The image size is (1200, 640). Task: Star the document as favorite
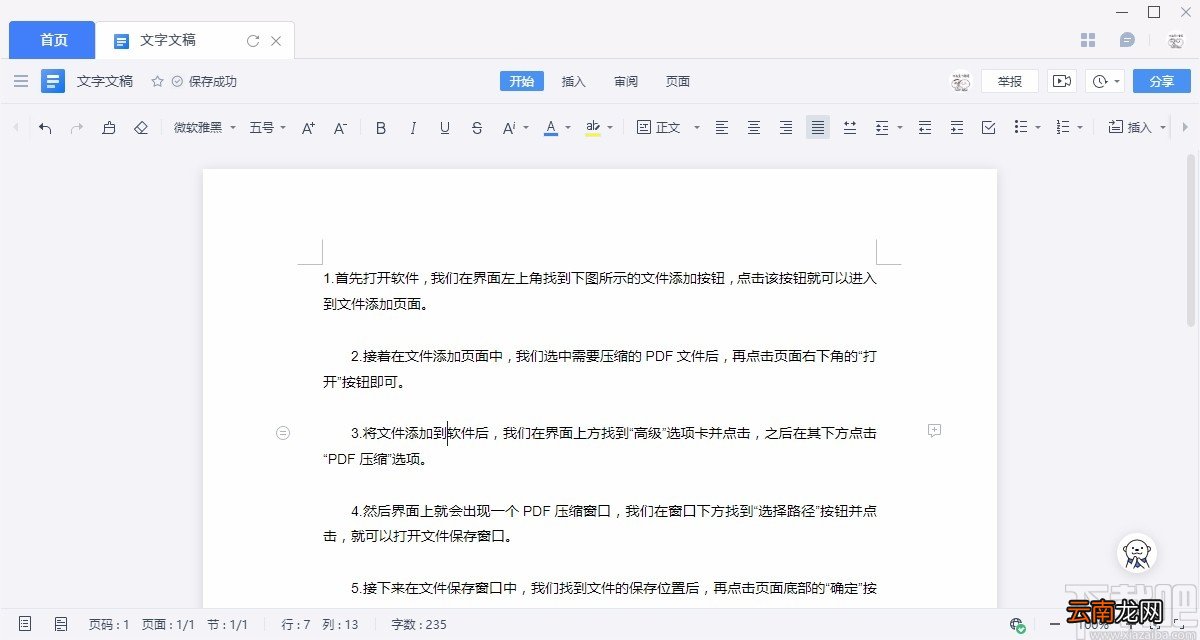[x=157, y=81]
